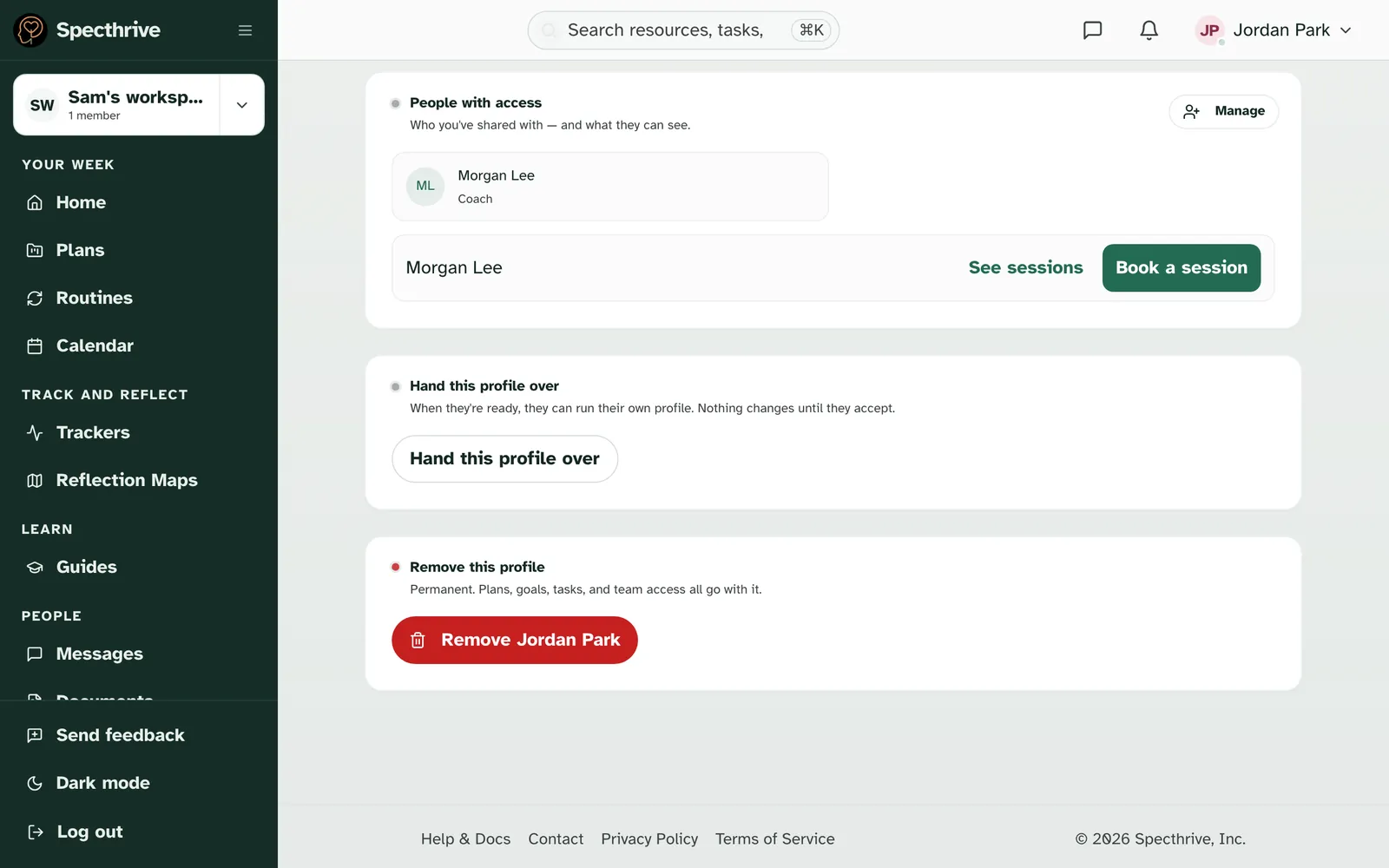Viewport: 1389px width, 868px height.
Task: Open Trackers from the sidebar
Action: tap(139, 432)
